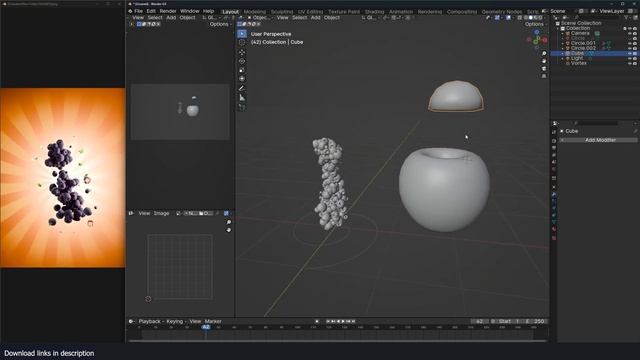
Task: Toggle viewport visibility eye for Circle.001
Action: tap(630, 43)
